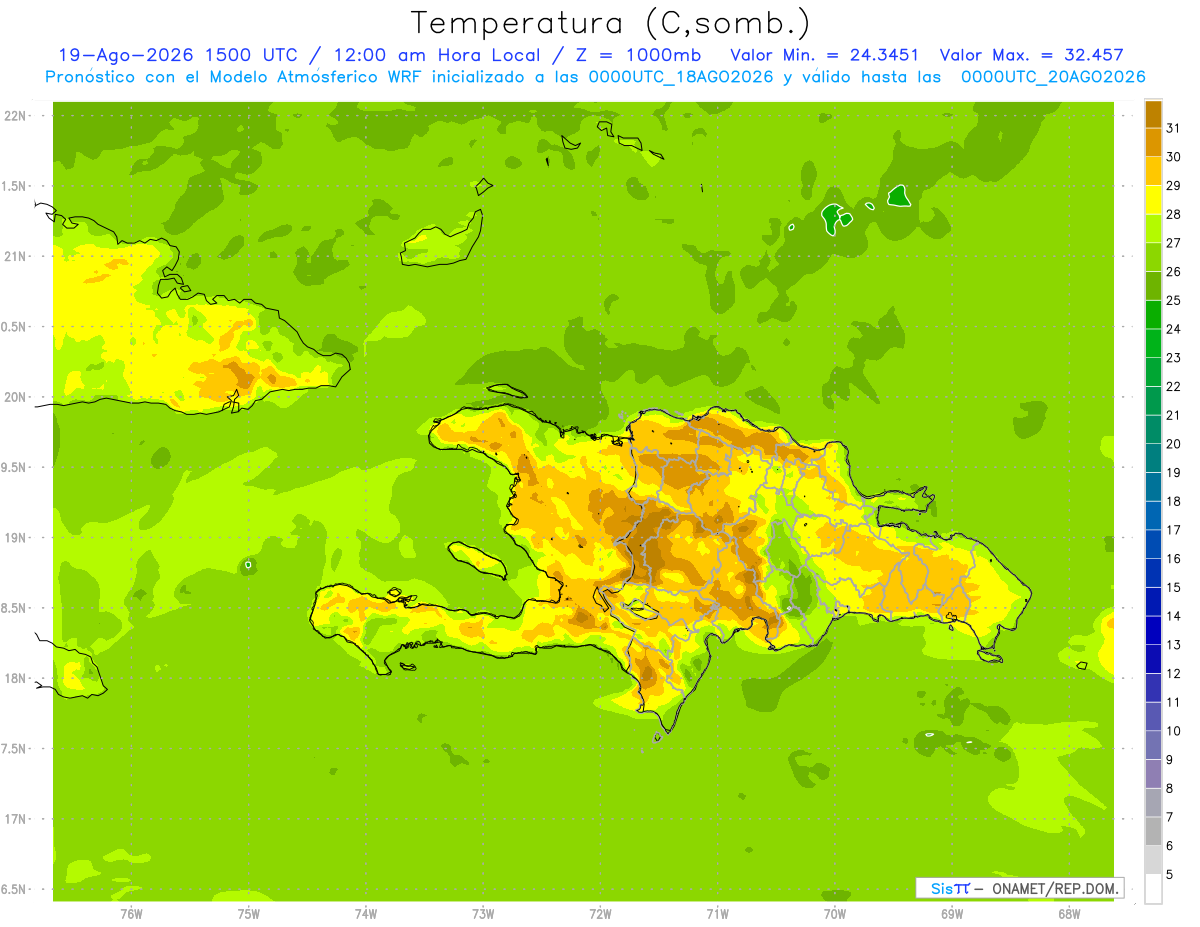This screenshot has width=1200, height=927.
Task: Pick the green swatch between 24 and 25
Action: click(x=1153, y=314)
